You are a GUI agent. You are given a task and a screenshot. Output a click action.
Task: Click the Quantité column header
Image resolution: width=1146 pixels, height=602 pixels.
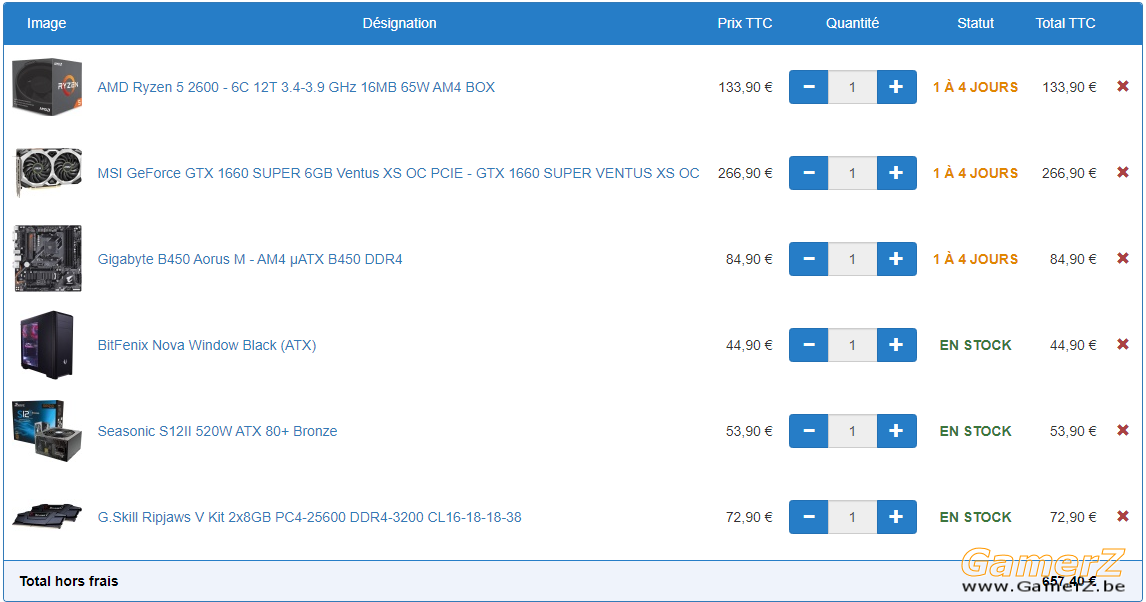coord(852,23)
